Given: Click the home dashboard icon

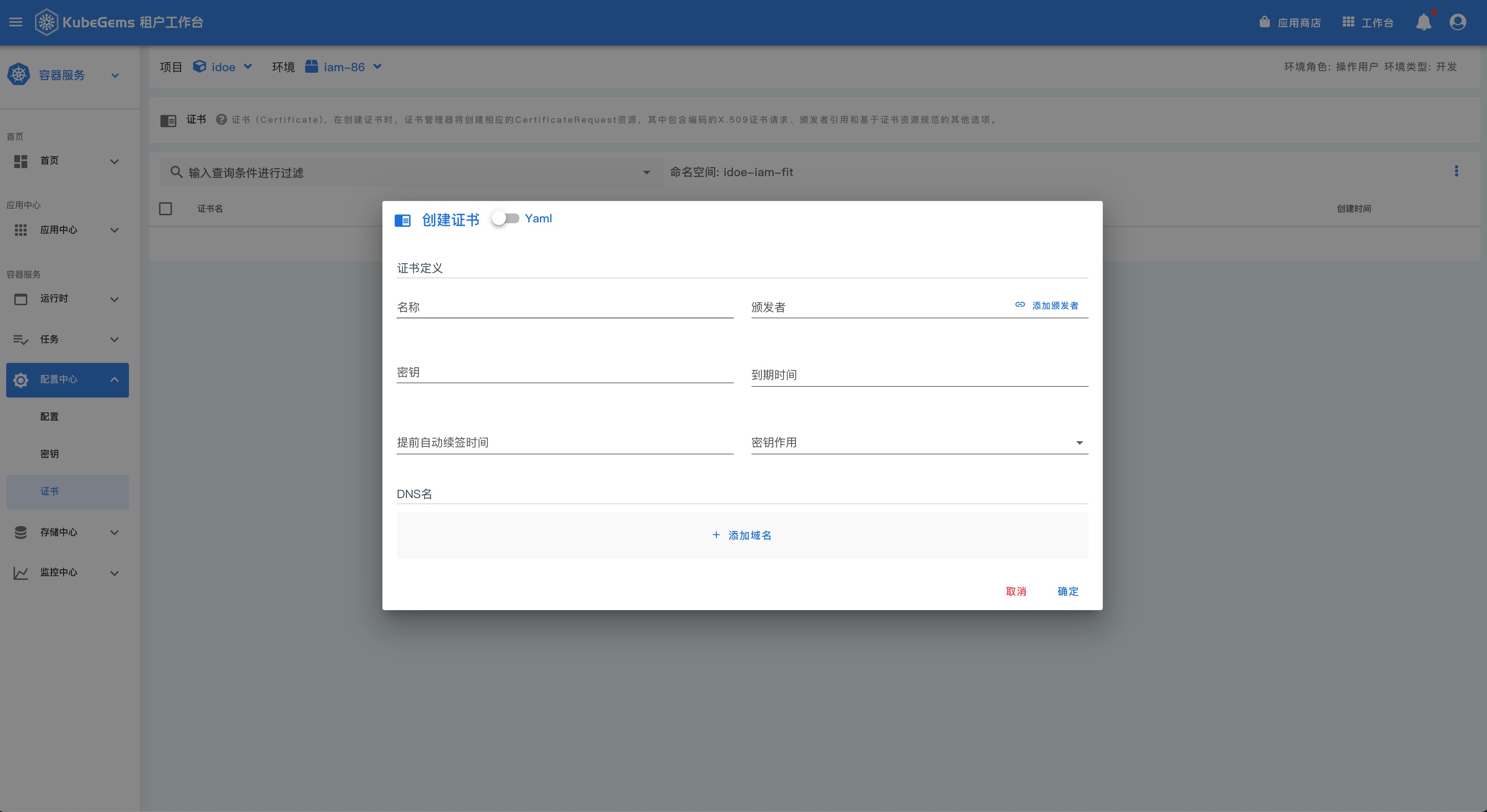Looking at the screenshot, I should 21,161.
